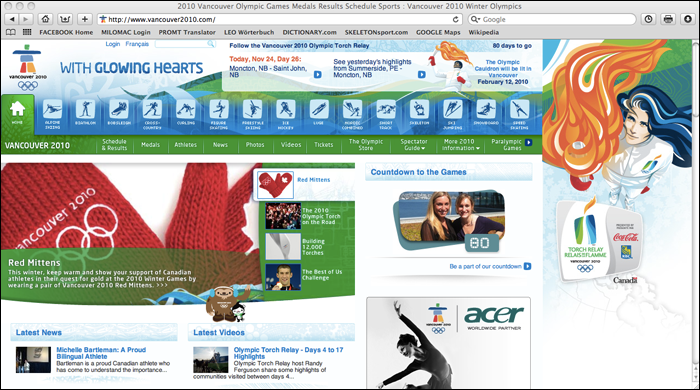Show Top Sites grid icon

pos(27,32)
